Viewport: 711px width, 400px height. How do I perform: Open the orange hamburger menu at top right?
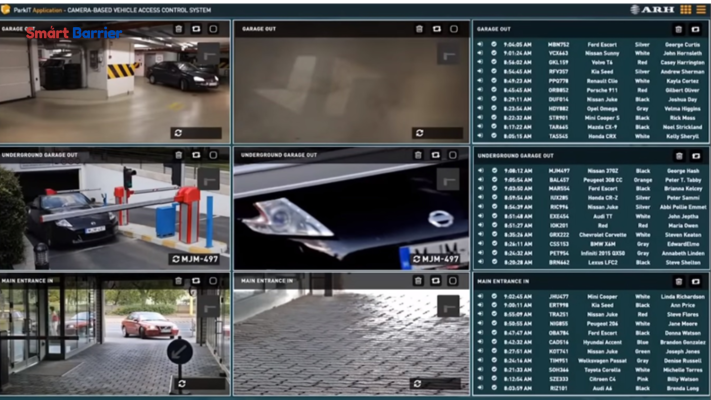point(700,9)
